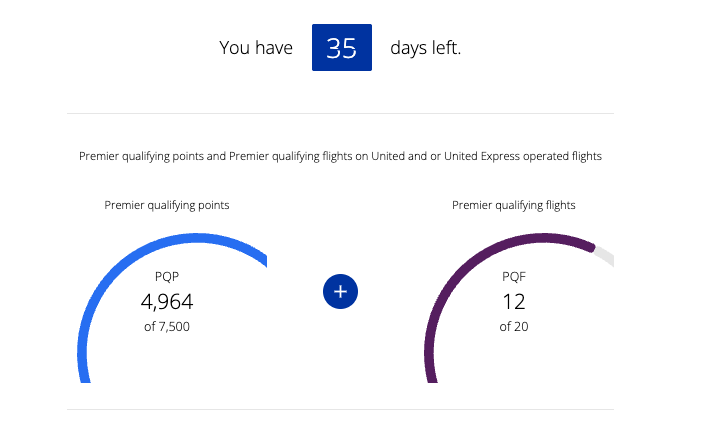
Task: Click the Premier qualifying points label
Action: 167,205
